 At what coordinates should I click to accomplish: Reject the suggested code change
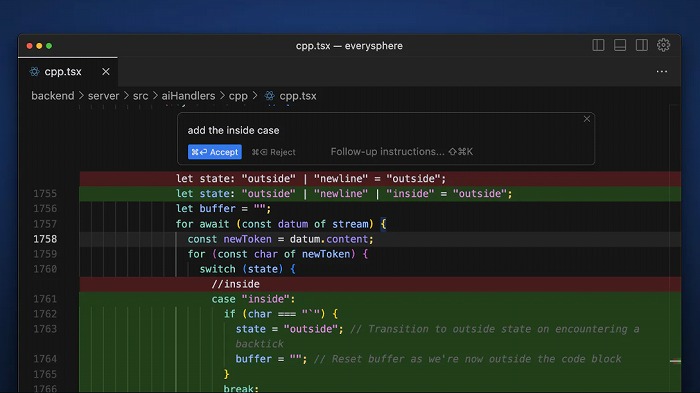tap(273, 152)
